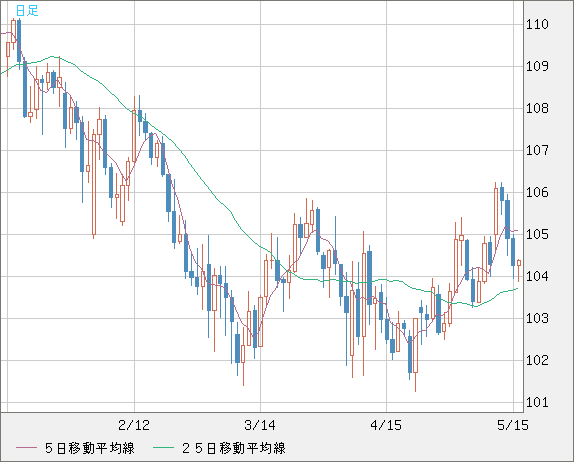Click the 107 price axis label
Image resolution: width=574 pixels, height=462 pixels.
click(537, 150)
